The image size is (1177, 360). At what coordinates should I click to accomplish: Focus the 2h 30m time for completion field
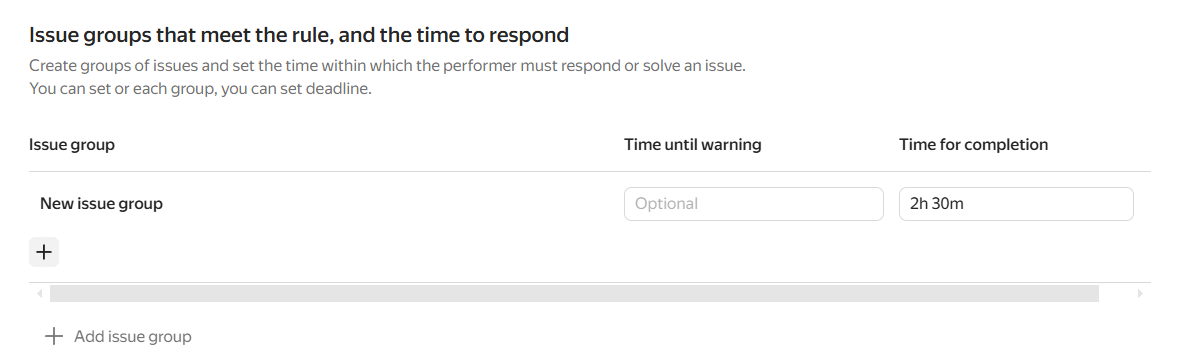(1016, 204)
